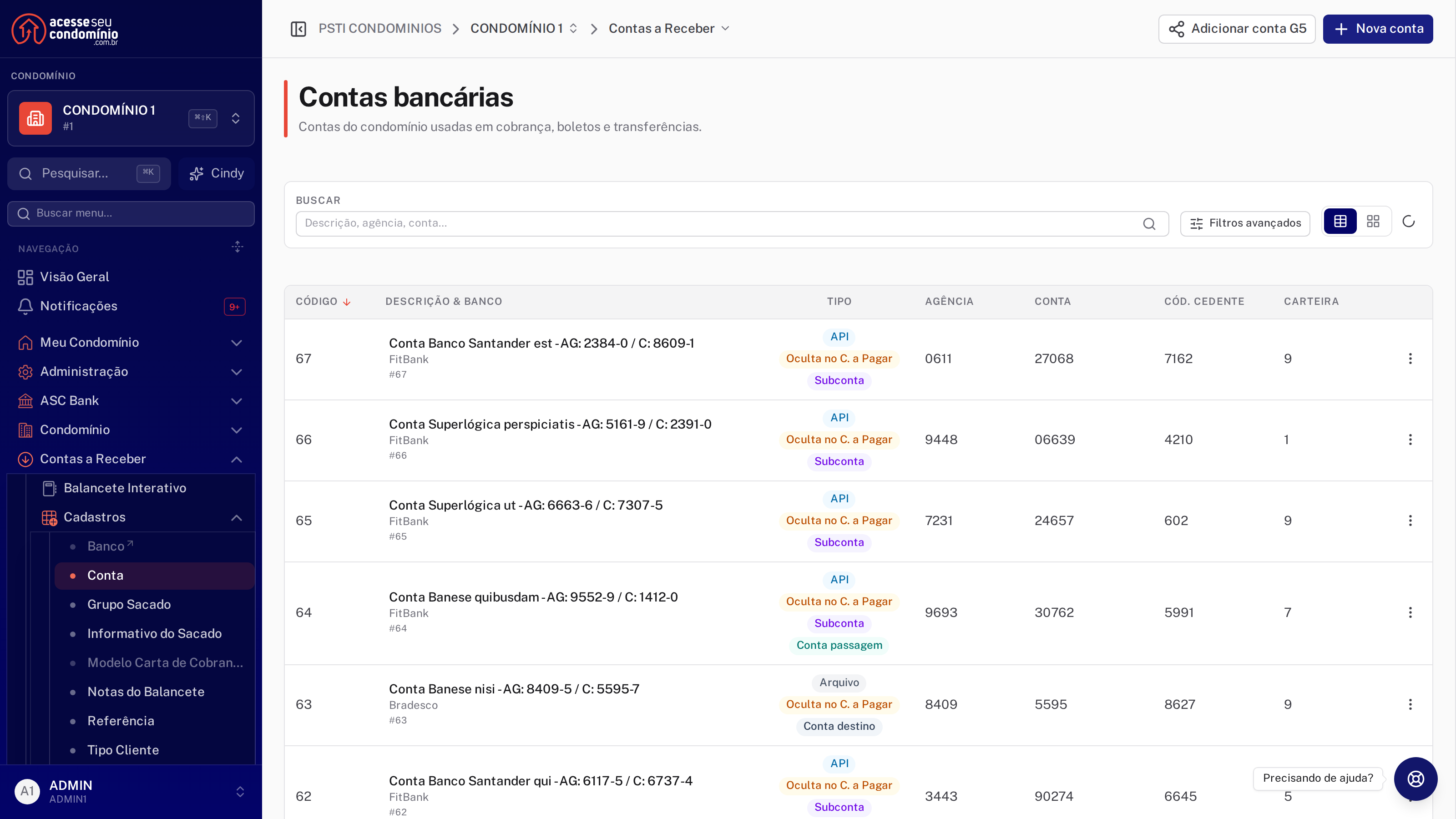Click the Conta destino tag on row 63
Viewport: 1456px width, 819px height.
pos(839,726)
